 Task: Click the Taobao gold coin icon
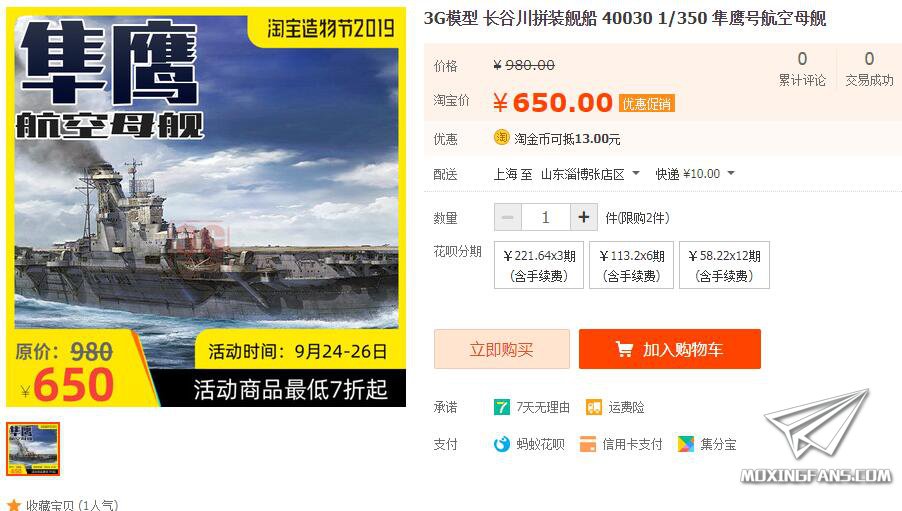[502, 137]
